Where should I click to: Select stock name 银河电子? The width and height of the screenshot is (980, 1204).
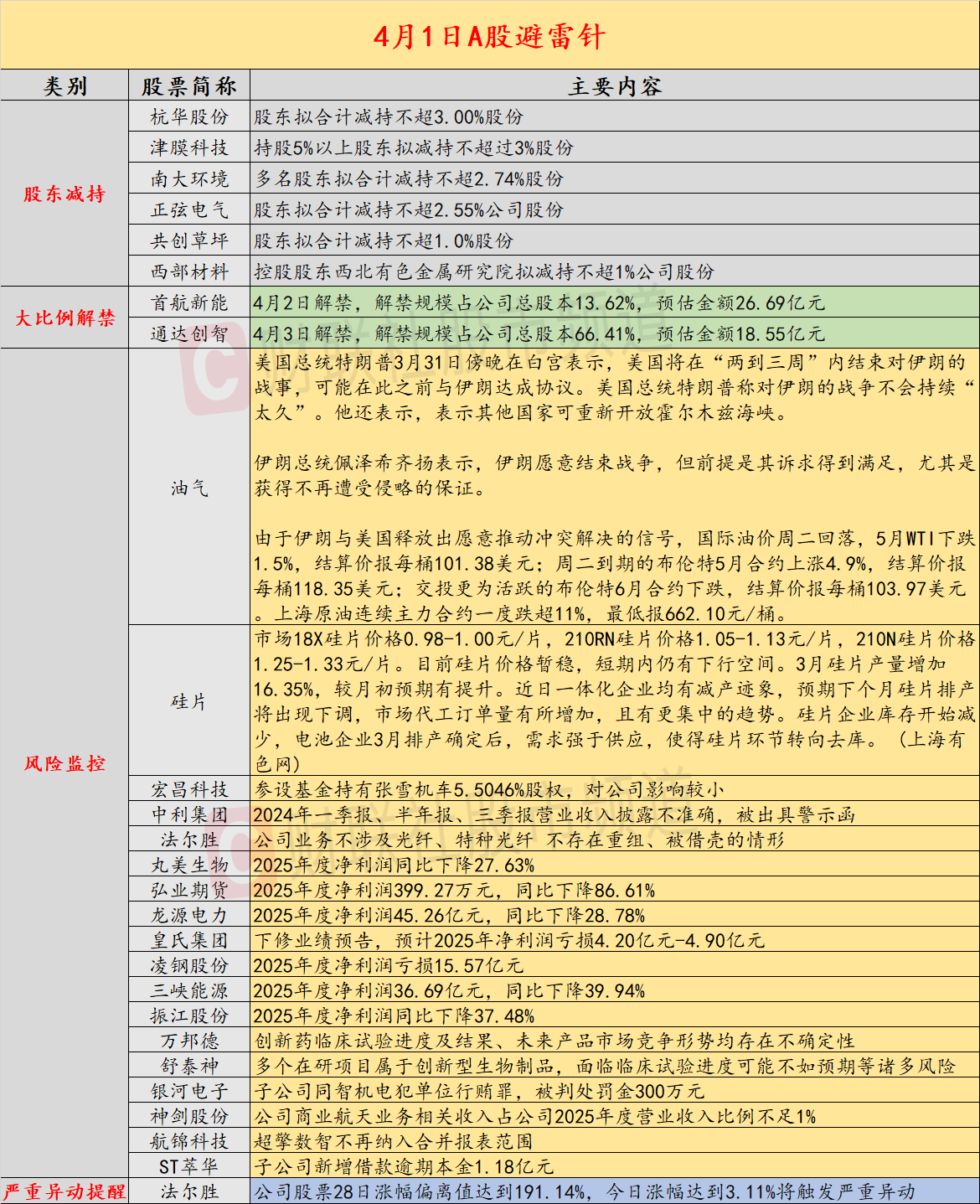click(189, 1091)
